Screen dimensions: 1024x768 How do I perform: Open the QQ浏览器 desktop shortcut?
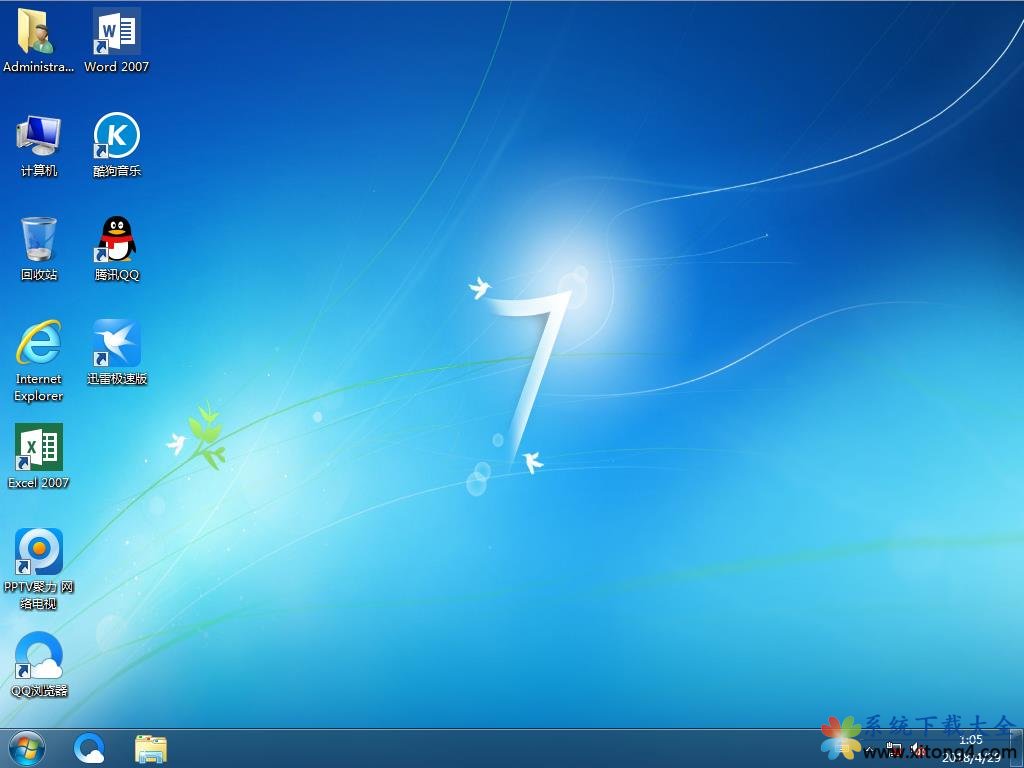(39, 665)
